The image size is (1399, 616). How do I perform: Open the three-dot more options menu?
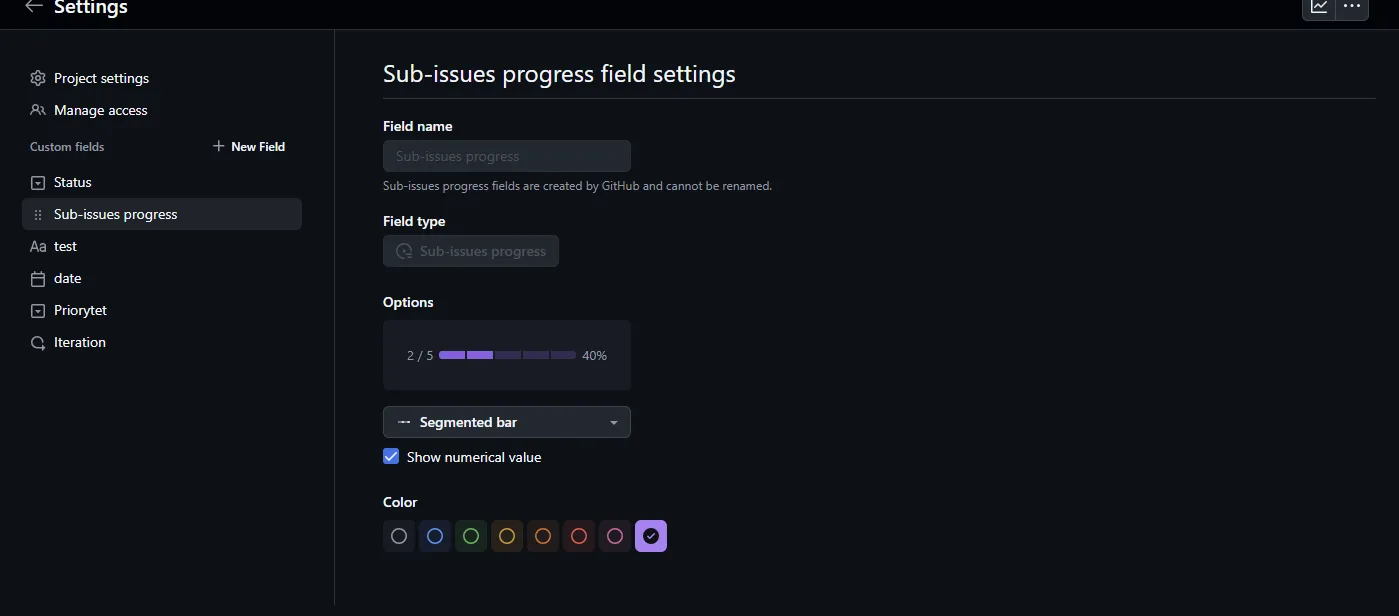coord(1352,7)
